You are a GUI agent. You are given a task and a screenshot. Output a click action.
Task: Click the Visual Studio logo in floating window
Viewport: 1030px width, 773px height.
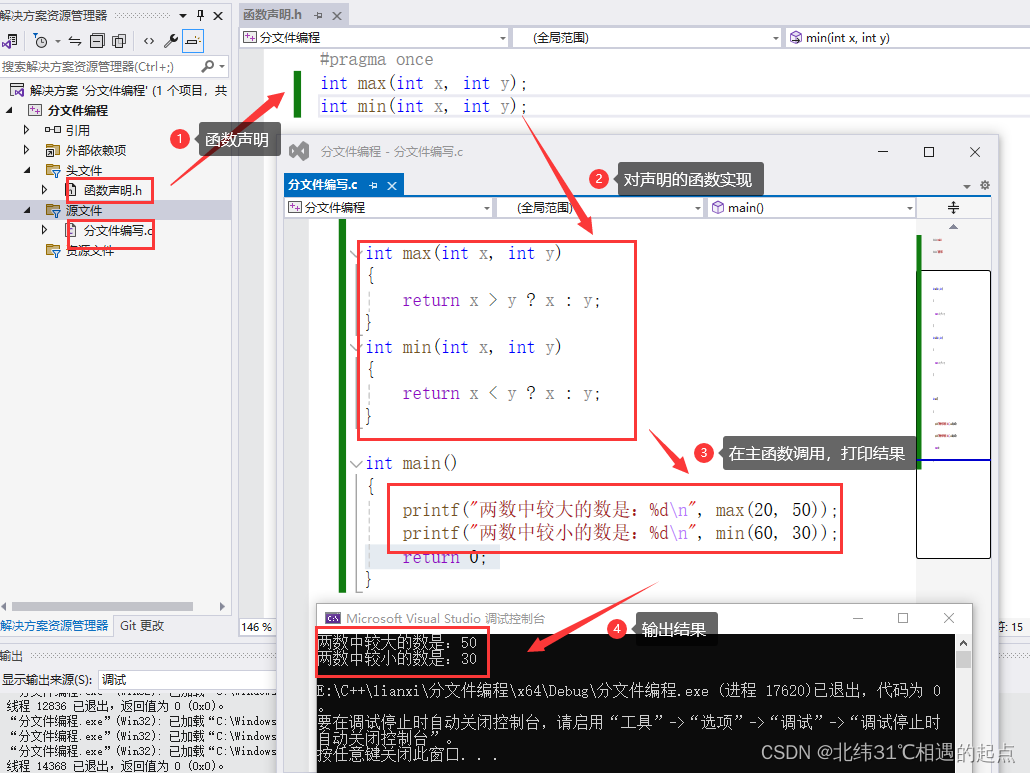point(300,151)
